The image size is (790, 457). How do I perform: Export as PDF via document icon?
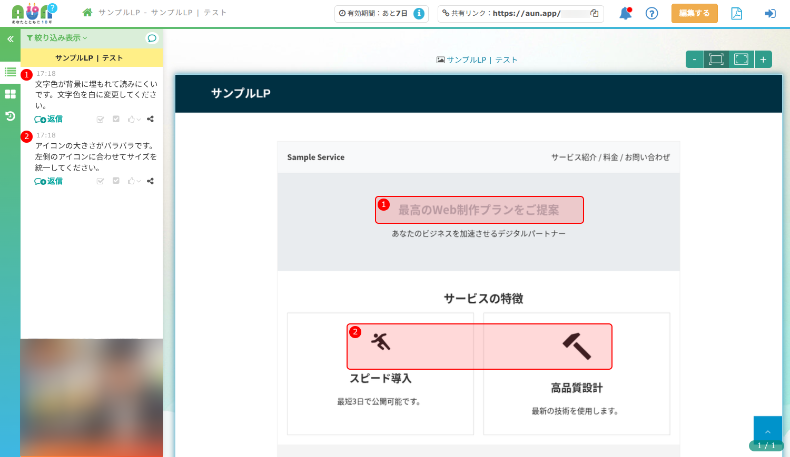[736, 14]
